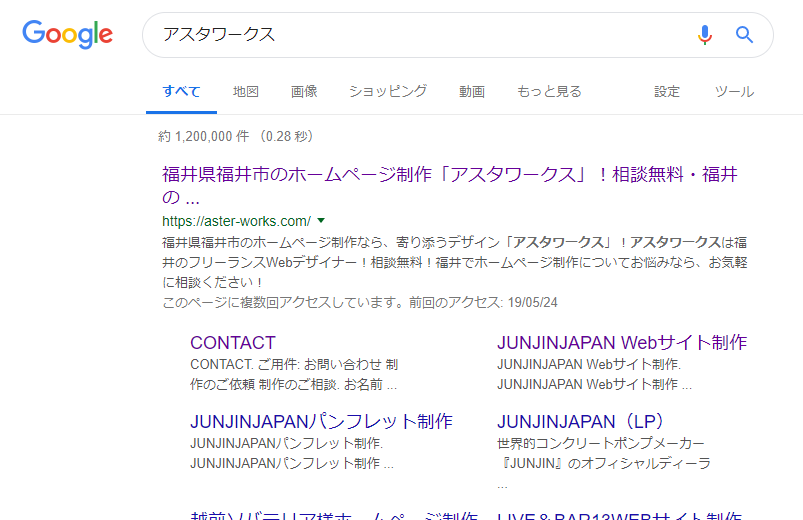Viewport: 803px width, 520px height.
Task: Switch to the 画像 tab
Action: click(304, 92)
